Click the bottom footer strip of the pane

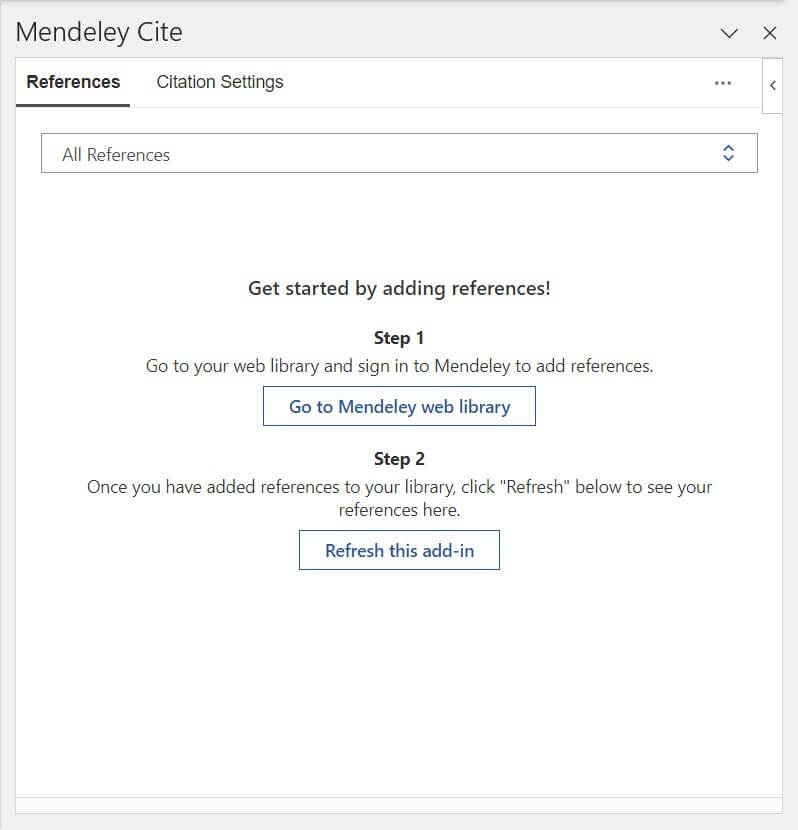coord(399,806)
